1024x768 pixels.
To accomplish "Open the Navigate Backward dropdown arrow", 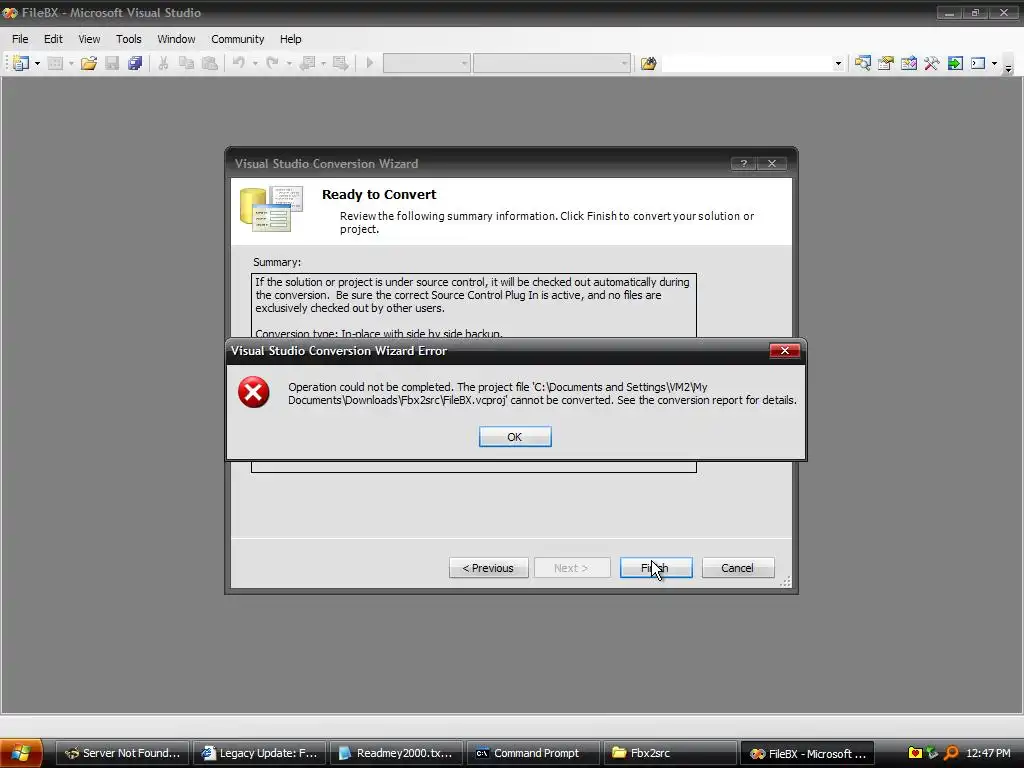I will pos(323,63).
